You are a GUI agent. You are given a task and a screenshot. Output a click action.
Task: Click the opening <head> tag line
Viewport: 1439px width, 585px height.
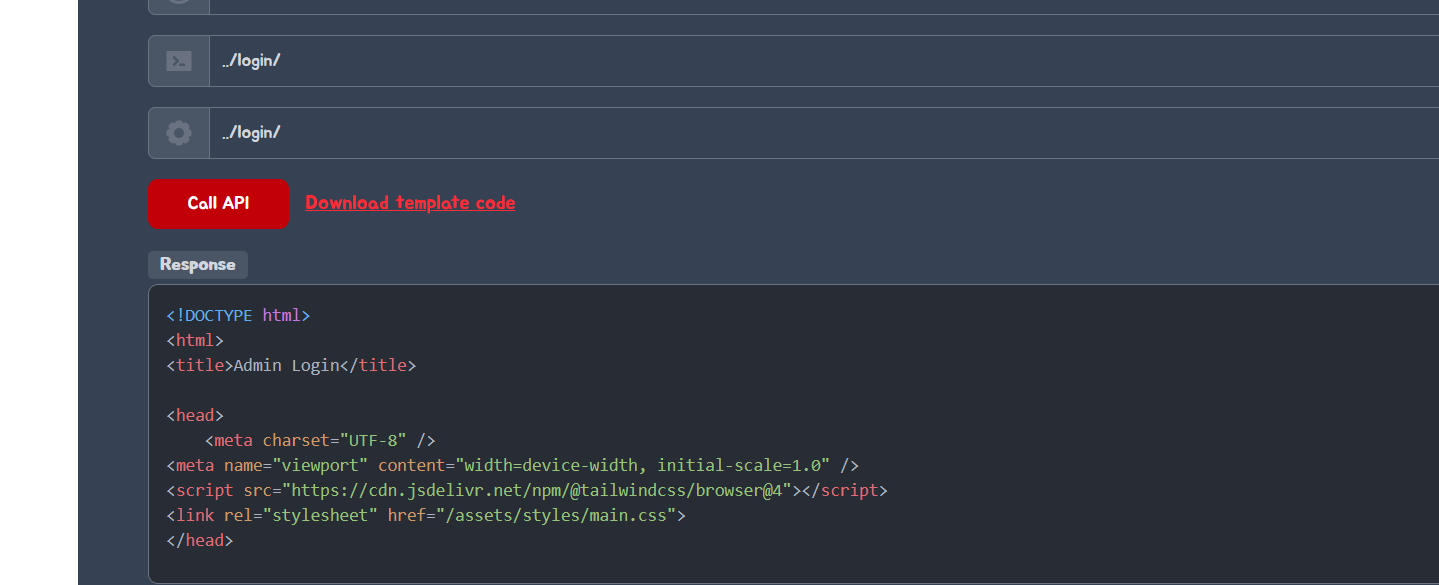[x=195, y=415]
